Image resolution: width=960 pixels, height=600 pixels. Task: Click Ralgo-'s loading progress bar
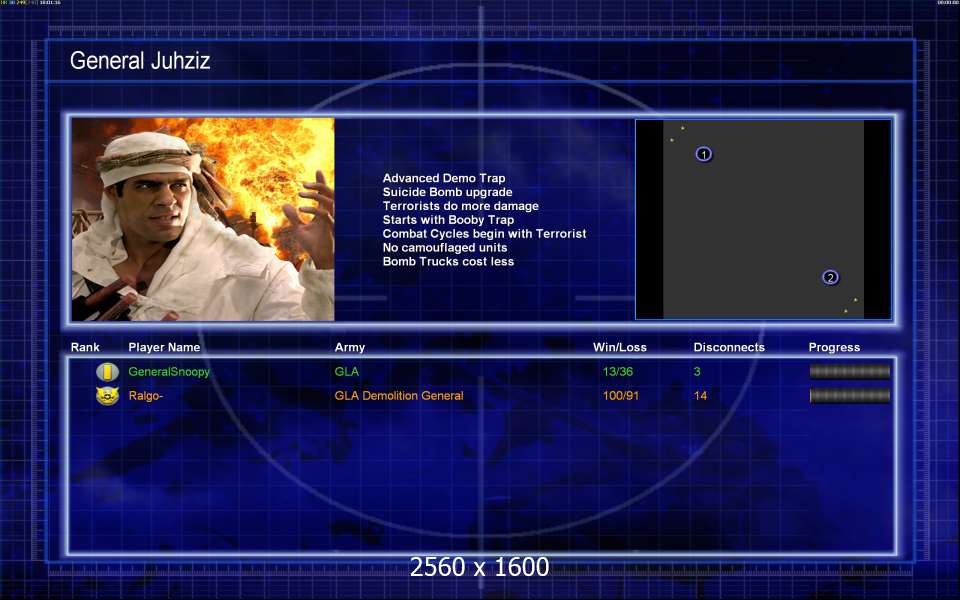click(x=850, y=396)
